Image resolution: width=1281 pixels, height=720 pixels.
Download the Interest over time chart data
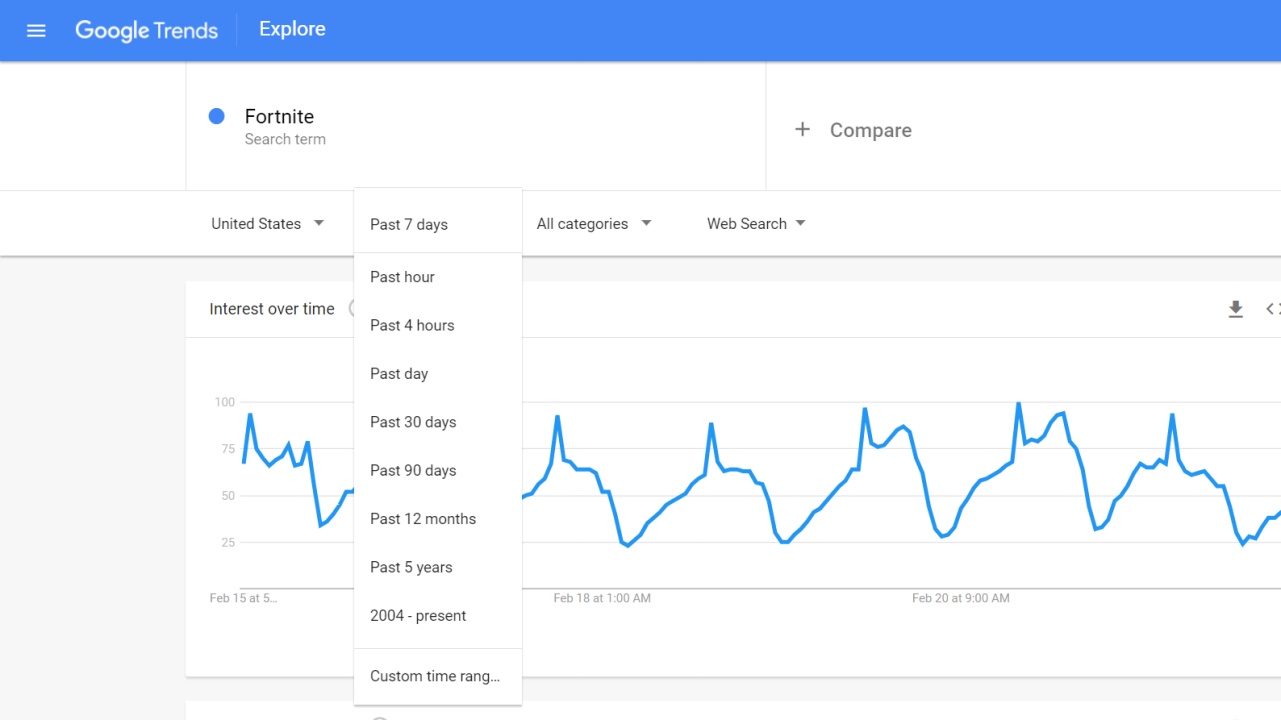pos(1235,309)
